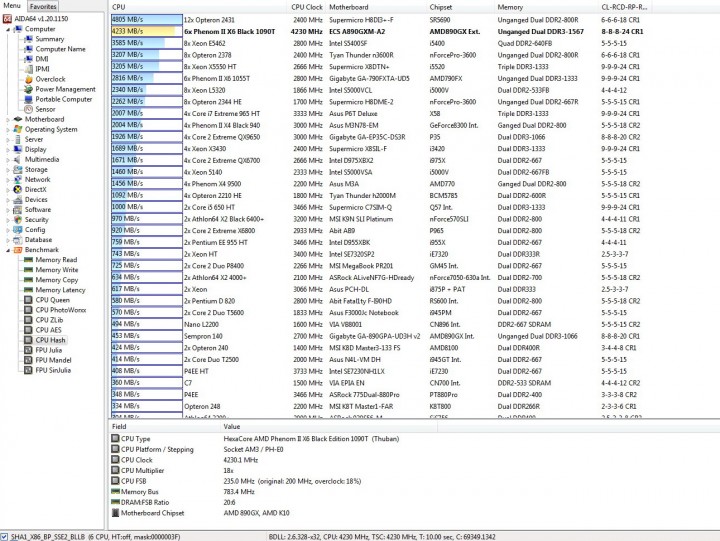720x541 pixels.
Task: Open Portable Computer icon
Action: click(28, 99)
